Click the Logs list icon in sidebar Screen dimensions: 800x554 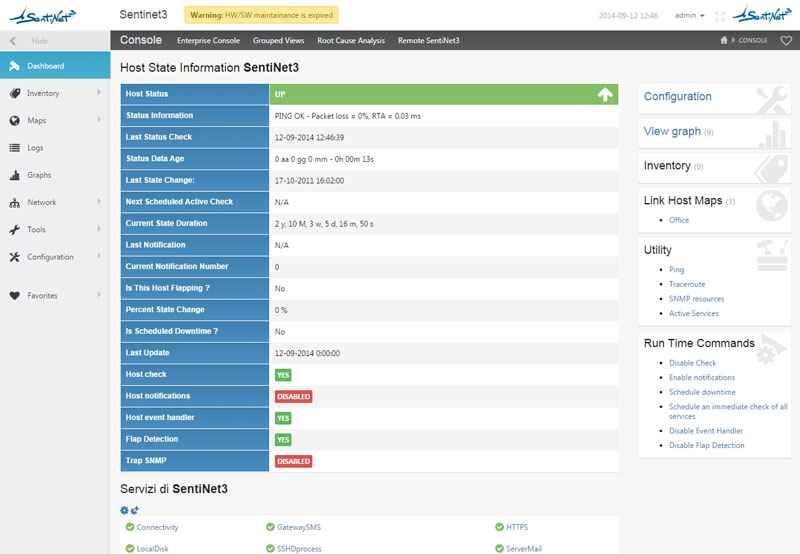(x=15, y=148)
